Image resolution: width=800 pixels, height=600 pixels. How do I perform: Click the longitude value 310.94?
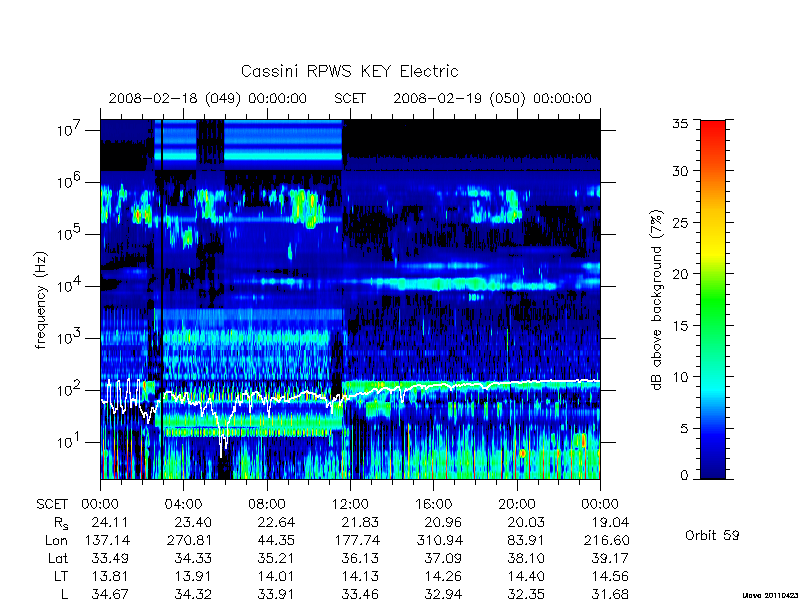point(440,540)
